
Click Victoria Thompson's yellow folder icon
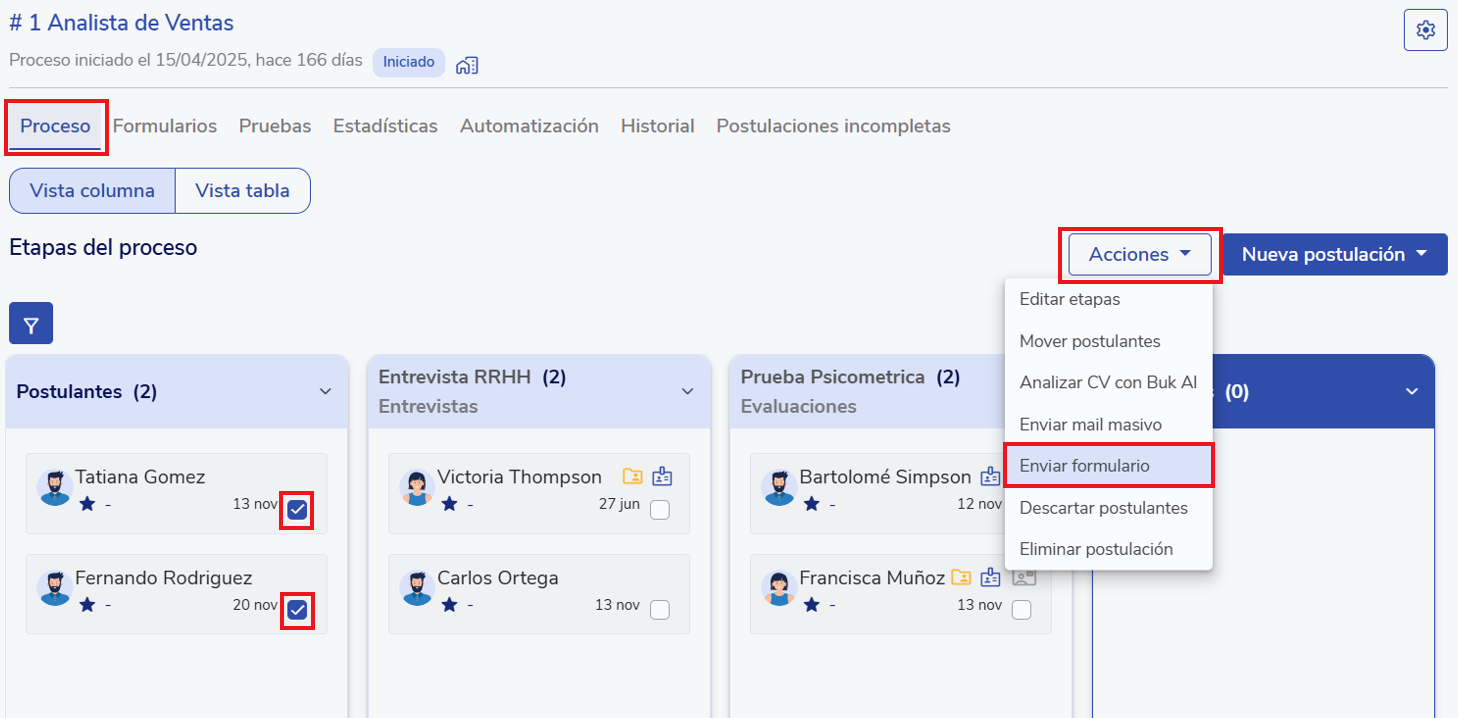(632, 477)
